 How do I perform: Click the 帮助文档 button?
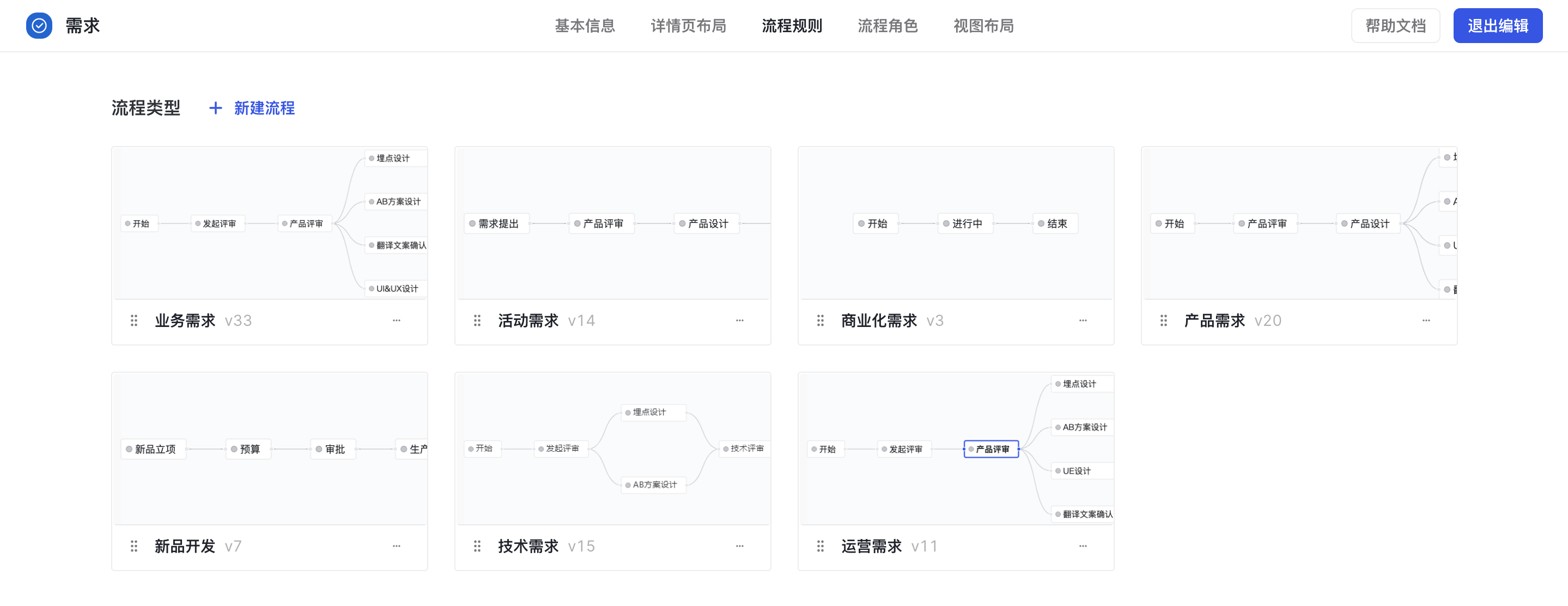point(1395,26)
